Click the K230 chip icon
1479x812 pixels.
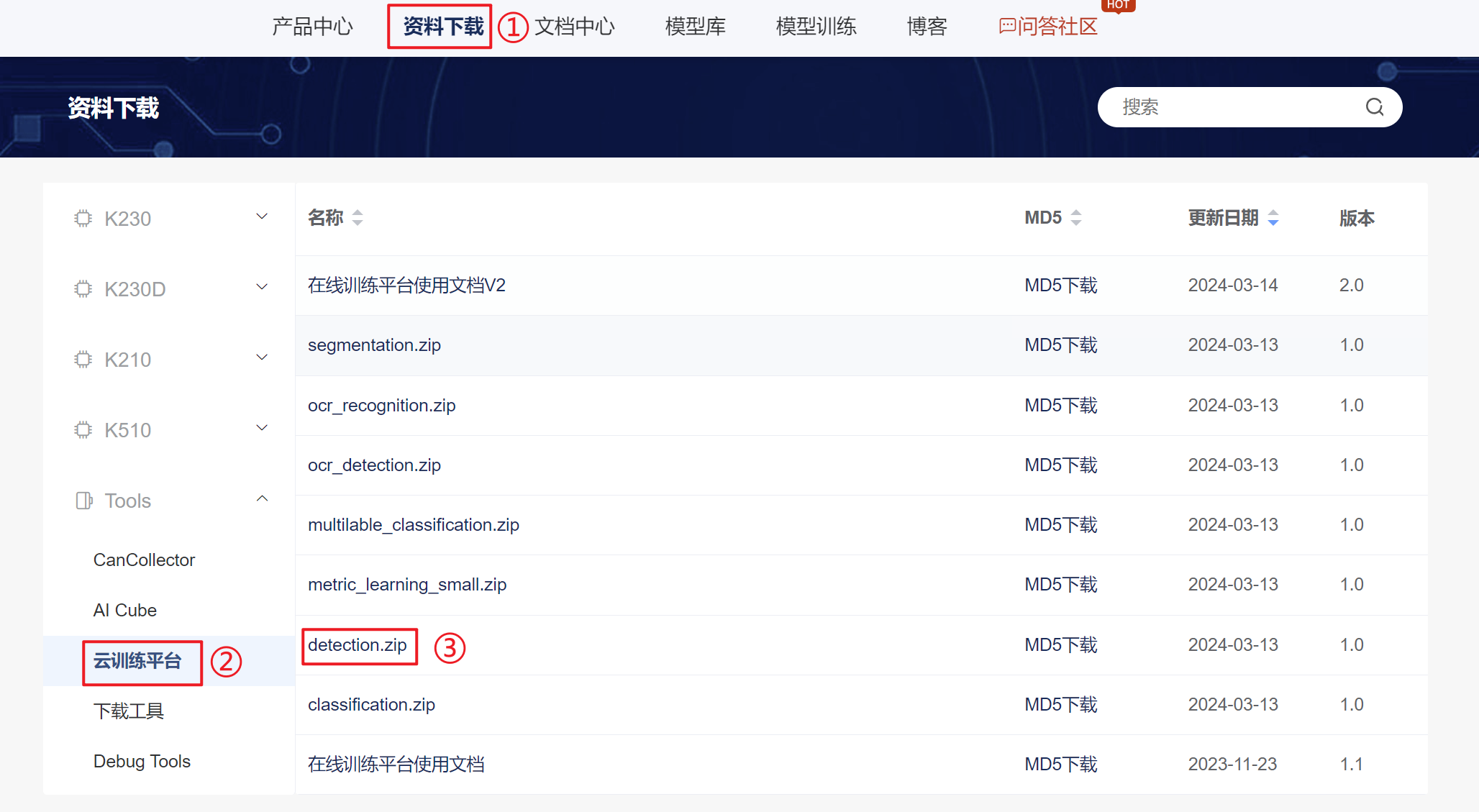pyautogui.click(x=83, y=218)
